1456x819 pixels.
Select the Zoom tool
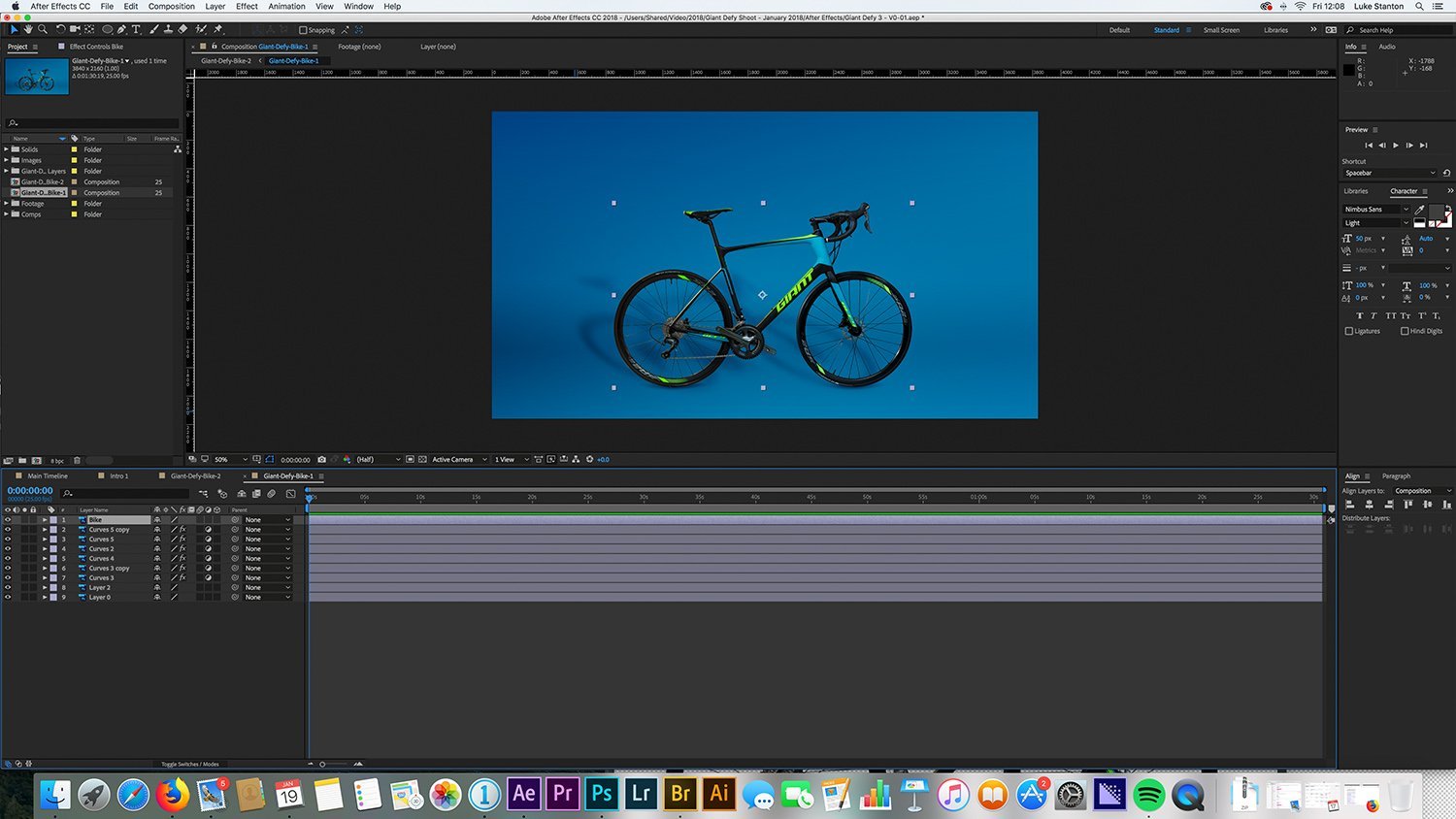pyautogui.click(x=42, y=29)
